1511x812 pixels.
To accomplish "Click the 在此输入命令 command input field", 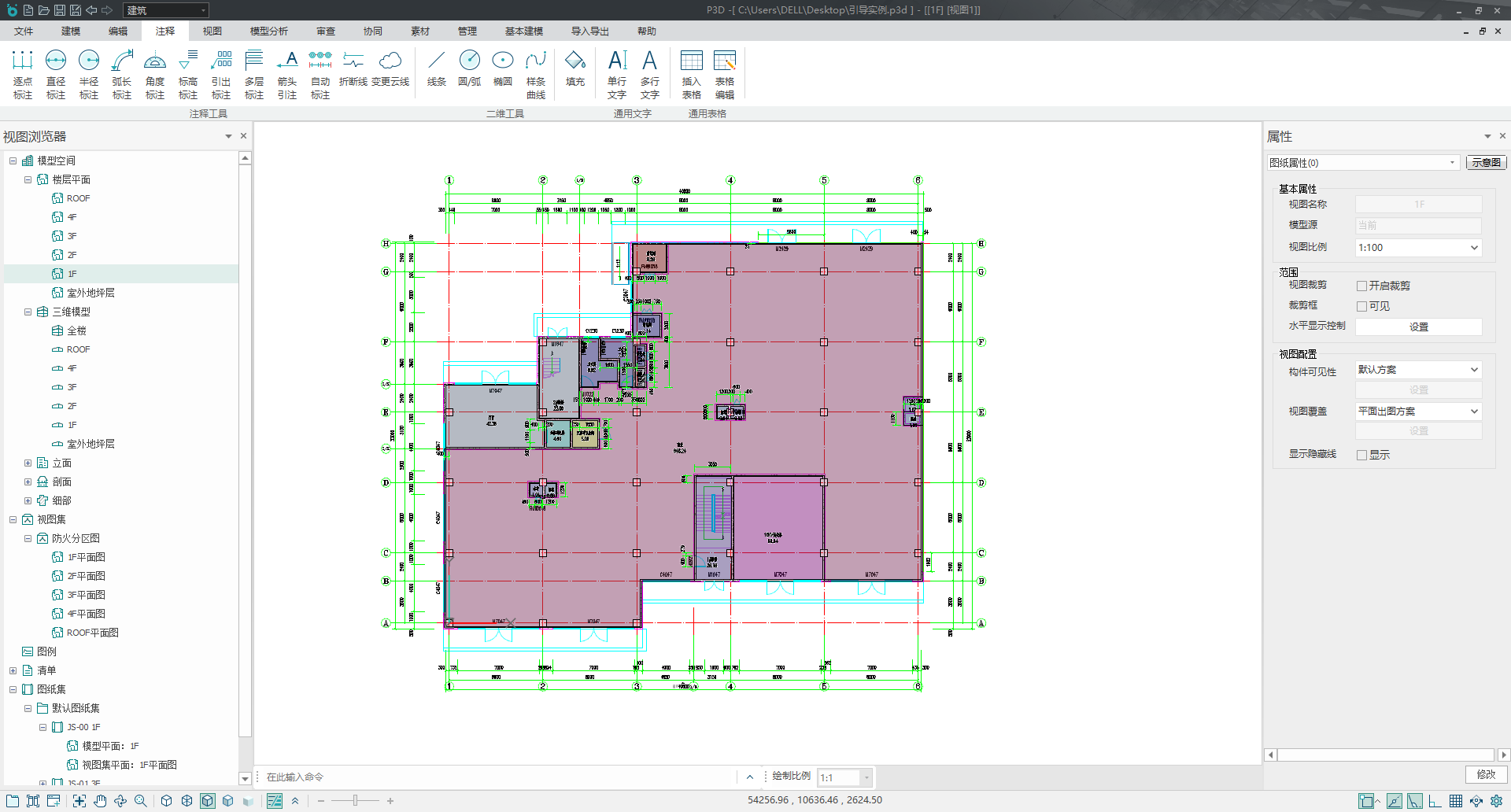I will click(x=496, y=777).
